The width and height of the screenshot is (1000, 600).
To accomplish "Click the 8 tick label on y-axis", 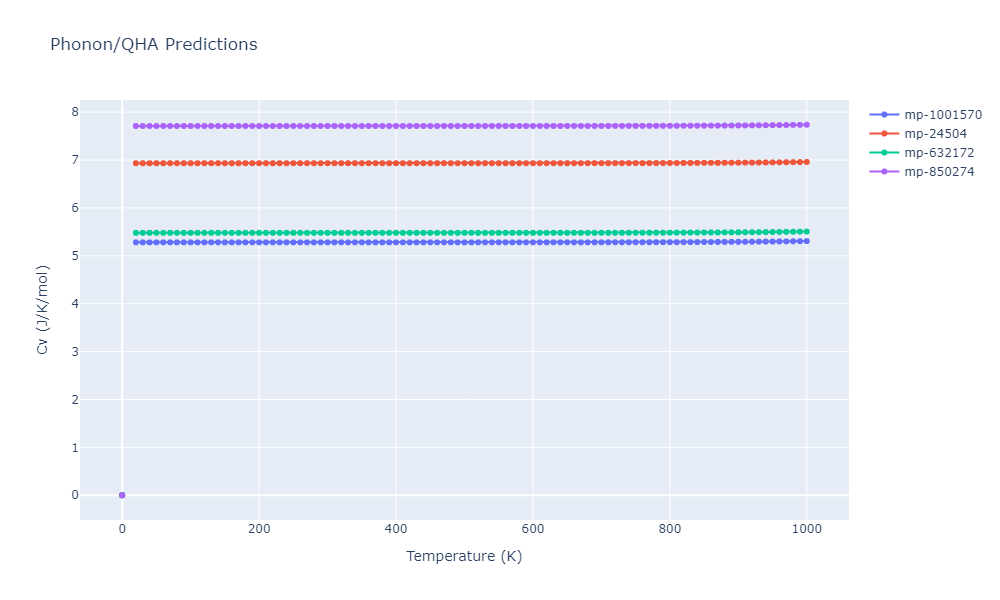I will pyautogui.click(x=75, y=112).
